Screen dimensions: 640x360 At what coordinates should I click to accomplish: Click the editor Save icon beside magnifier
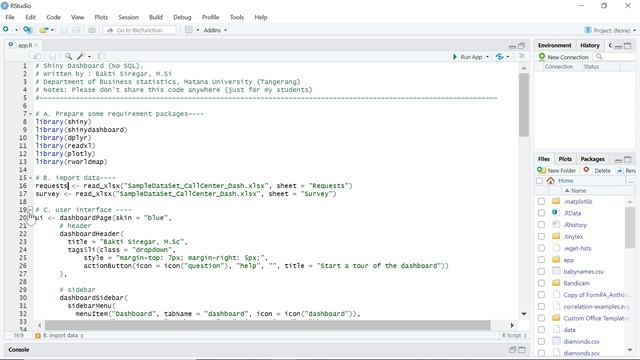pos(52,56)
